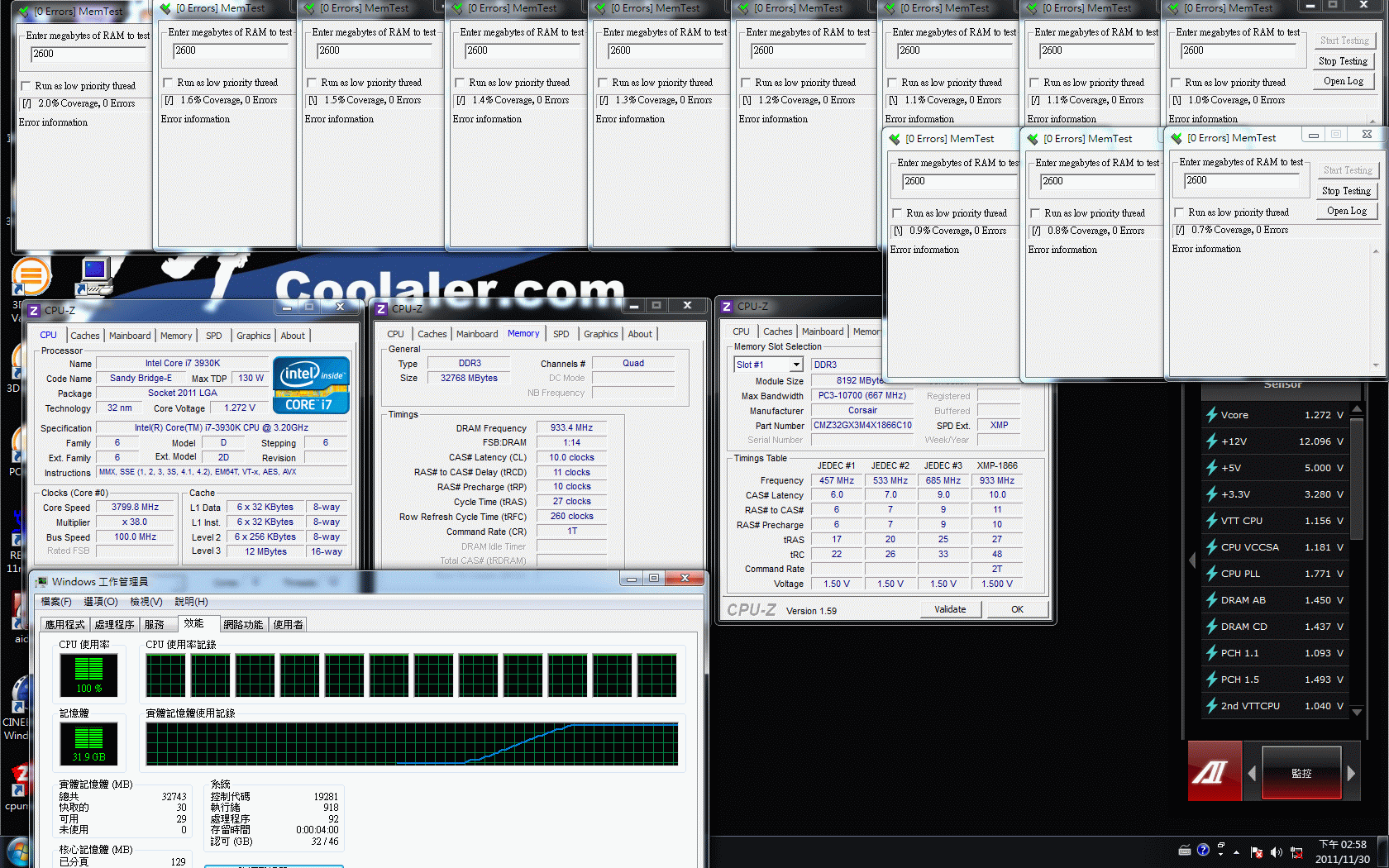Click the 933.4 MHz DRAM Frequency value
1389x868 pixels.
point(571,428)
